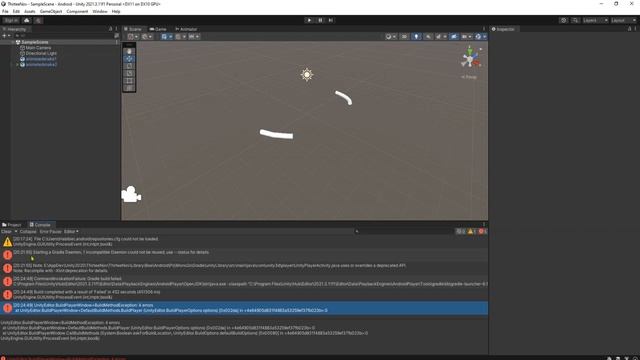Viewport: 640px width, 360px height.
Task: Click the scene orientation gizmo
Action: pos(471,58)
